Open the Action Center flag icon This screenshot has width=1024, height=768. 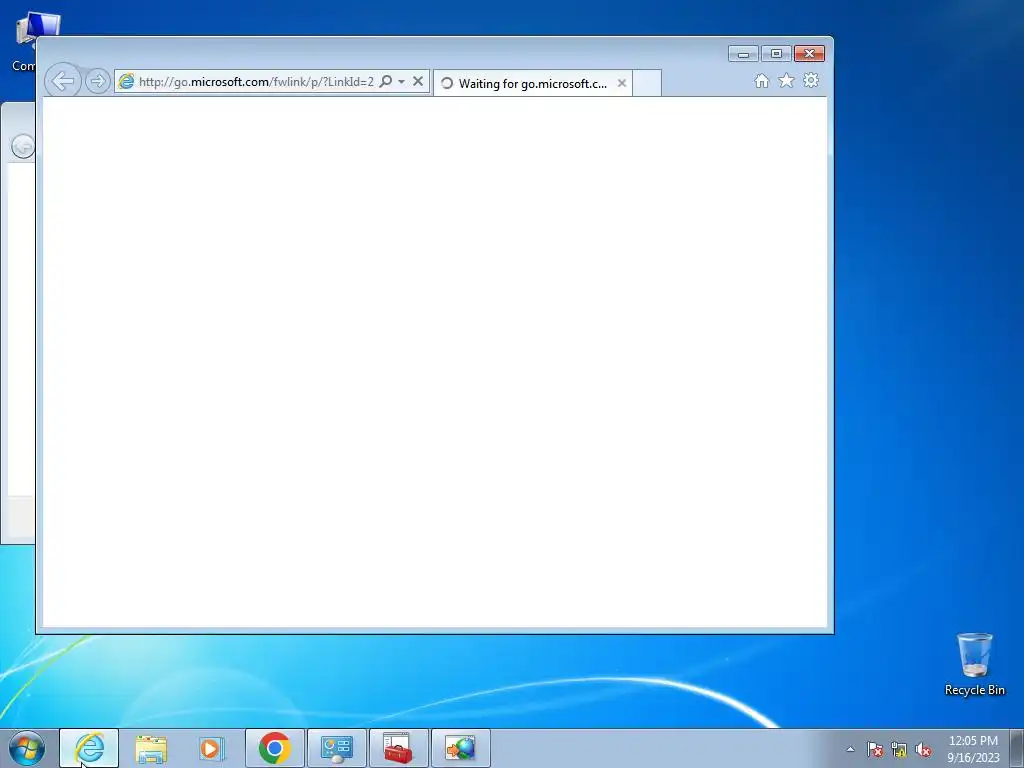875,750
